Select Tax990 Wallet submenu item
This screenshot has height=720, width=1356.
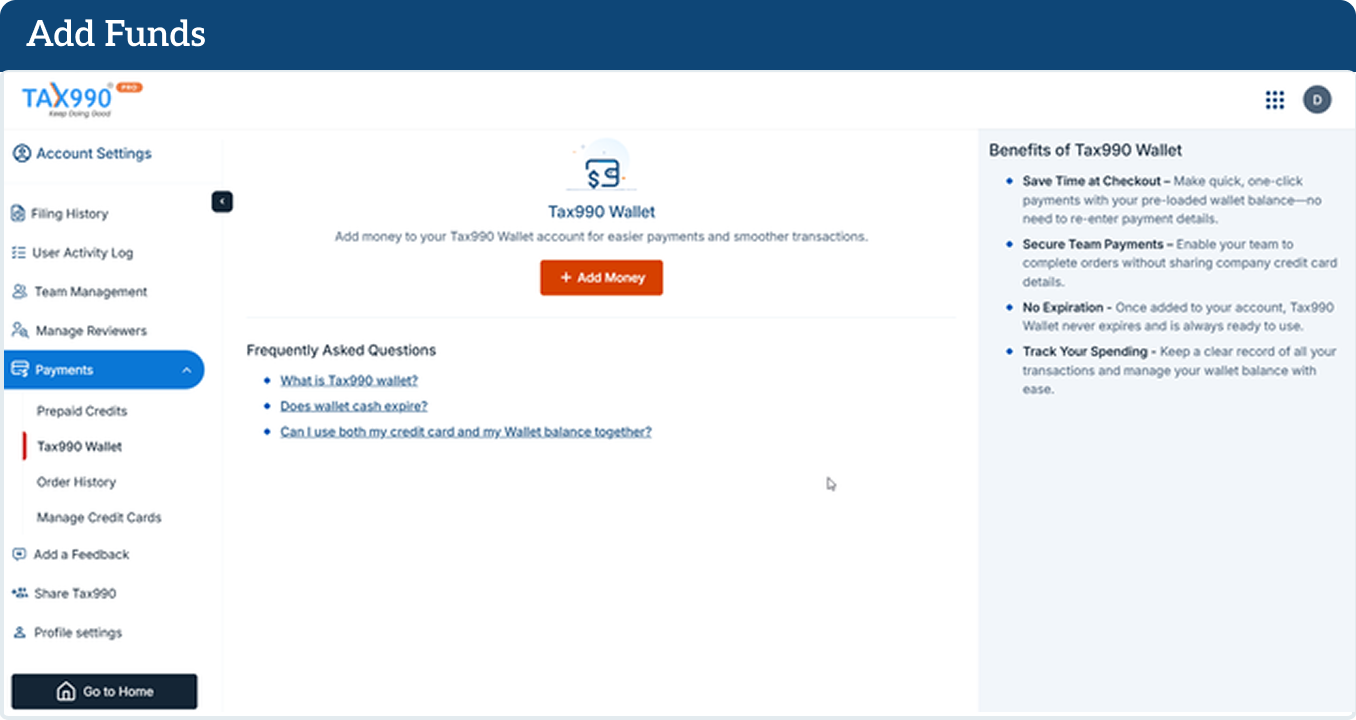79,447
